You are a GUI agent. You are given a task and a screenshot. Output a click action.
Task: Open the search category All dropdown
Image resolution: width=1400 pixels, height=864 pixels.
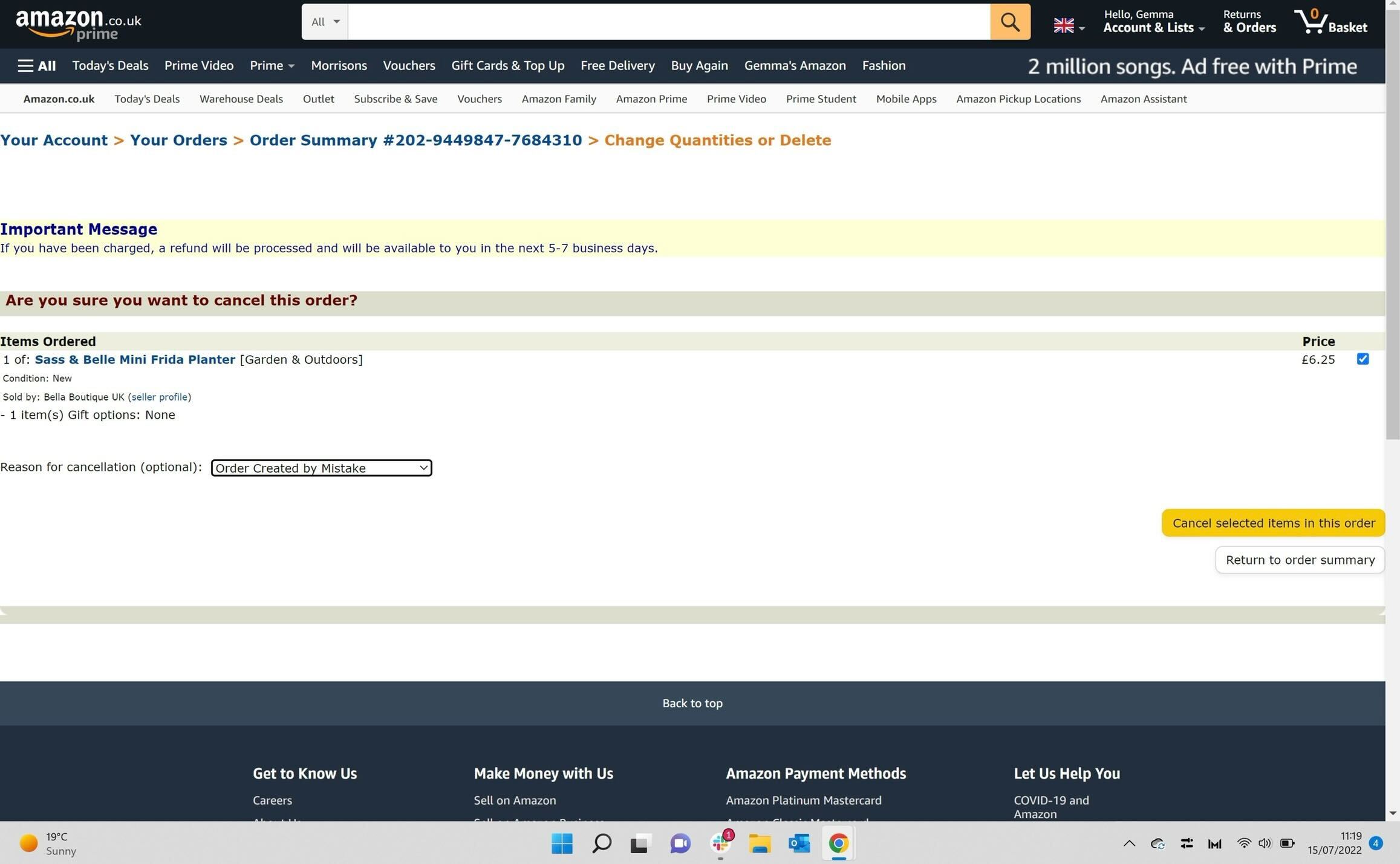(325, 22)
